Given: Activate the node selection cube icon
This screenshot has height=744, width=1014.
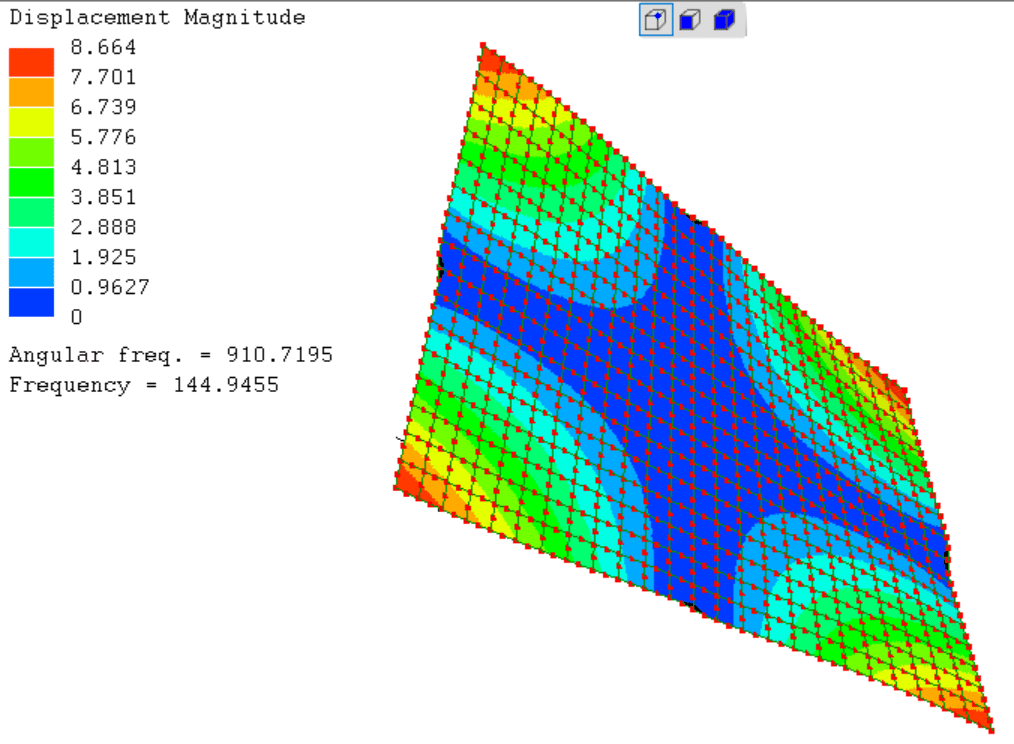Looking at the screenshot, I should (656, 20).
